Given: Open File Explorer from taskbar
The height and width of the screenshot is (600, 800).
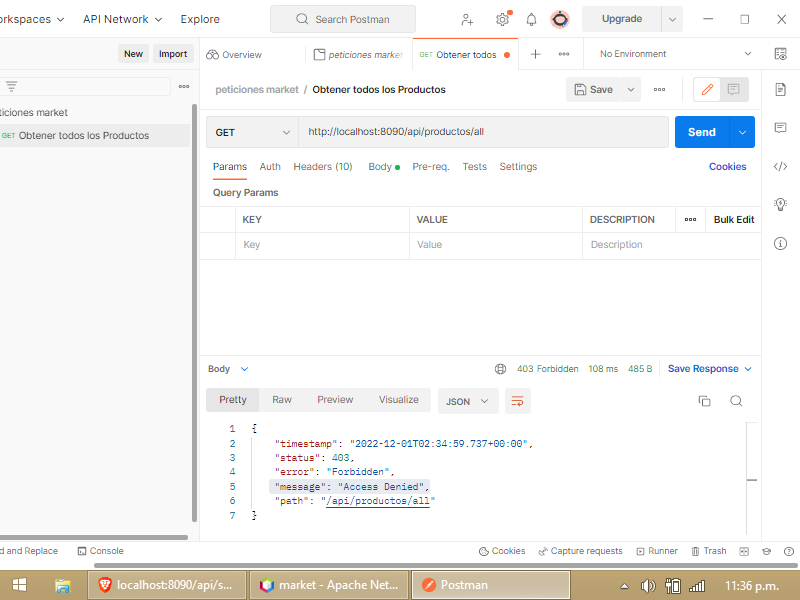Looking at the screenshot, I should tap(62, 585).
